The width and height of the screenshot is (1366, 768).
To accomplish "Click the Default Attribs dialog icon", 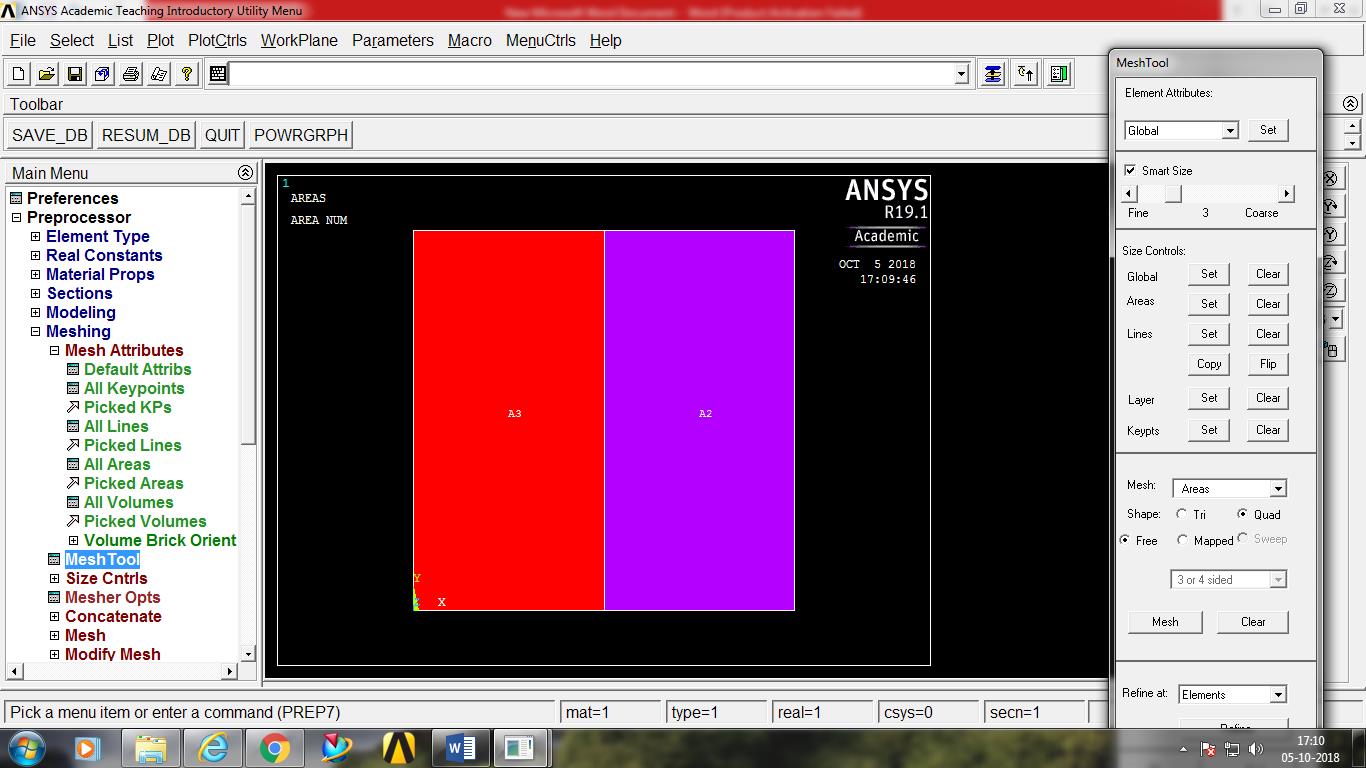I will click(x=73, y=369).
